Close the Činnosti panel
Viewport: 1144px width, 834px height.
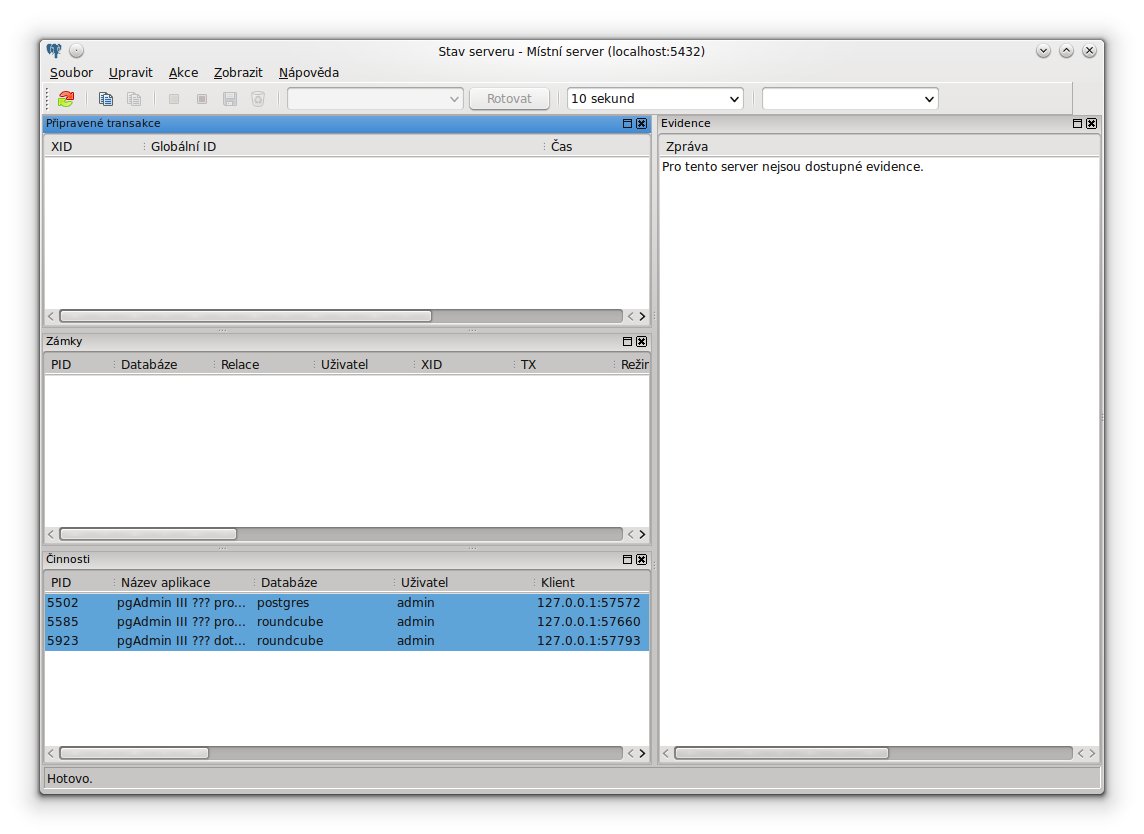tap(641, 560)
